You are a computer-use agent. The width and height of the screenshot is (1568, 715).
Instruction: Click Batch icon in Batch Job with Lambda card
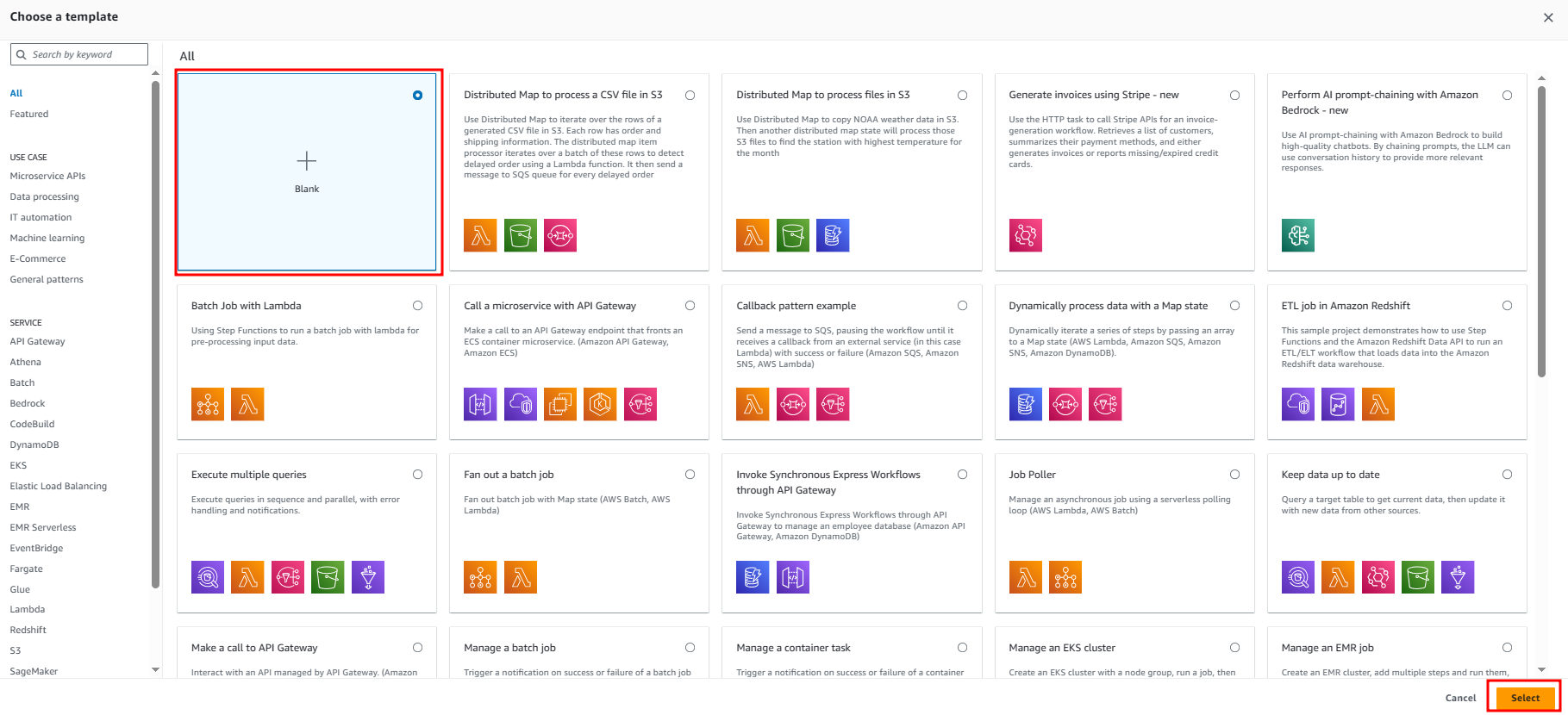[208, 404]
